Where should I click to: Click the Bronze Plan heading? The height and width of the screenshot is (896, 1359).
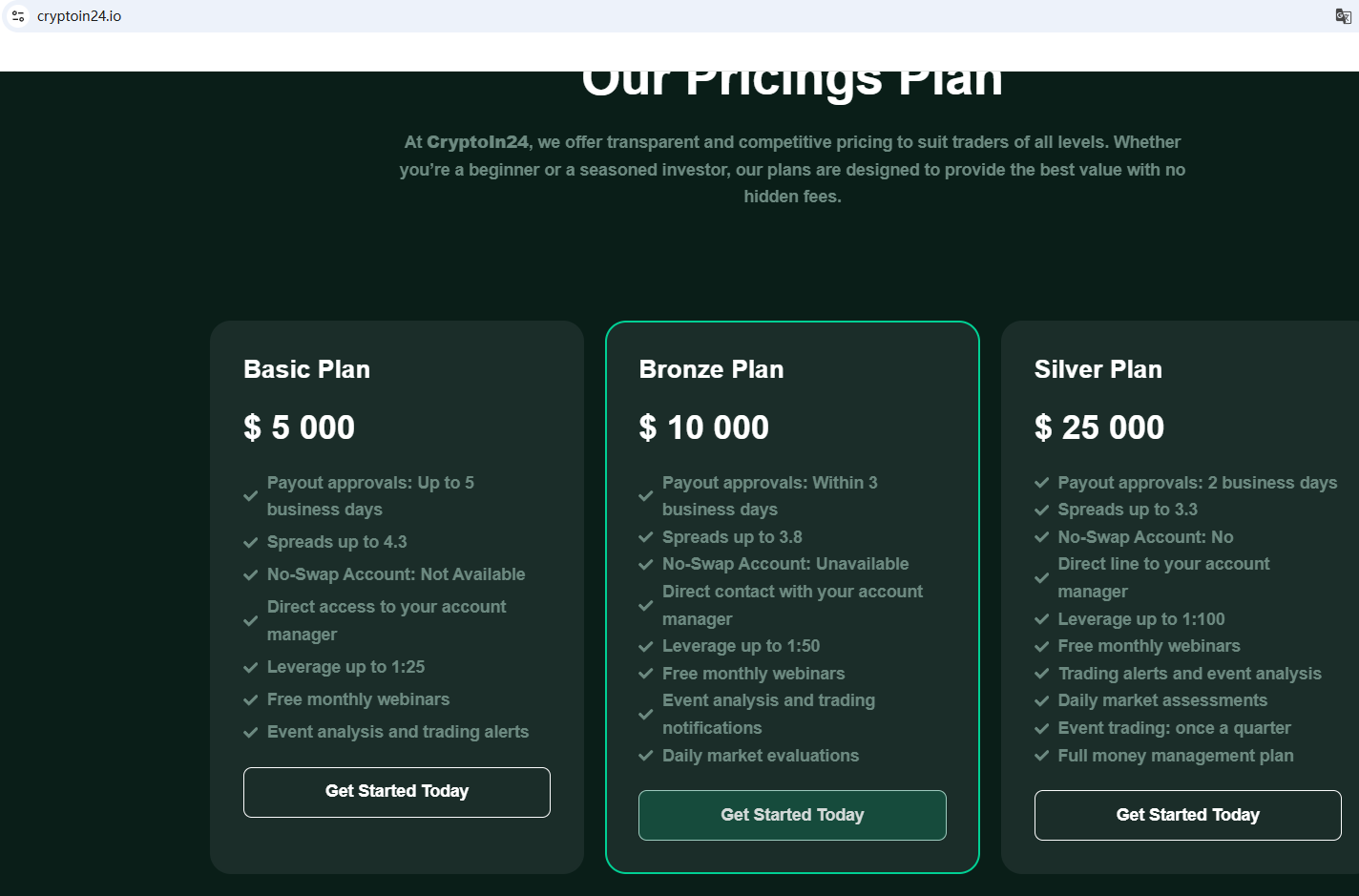(x=711, y=369)
